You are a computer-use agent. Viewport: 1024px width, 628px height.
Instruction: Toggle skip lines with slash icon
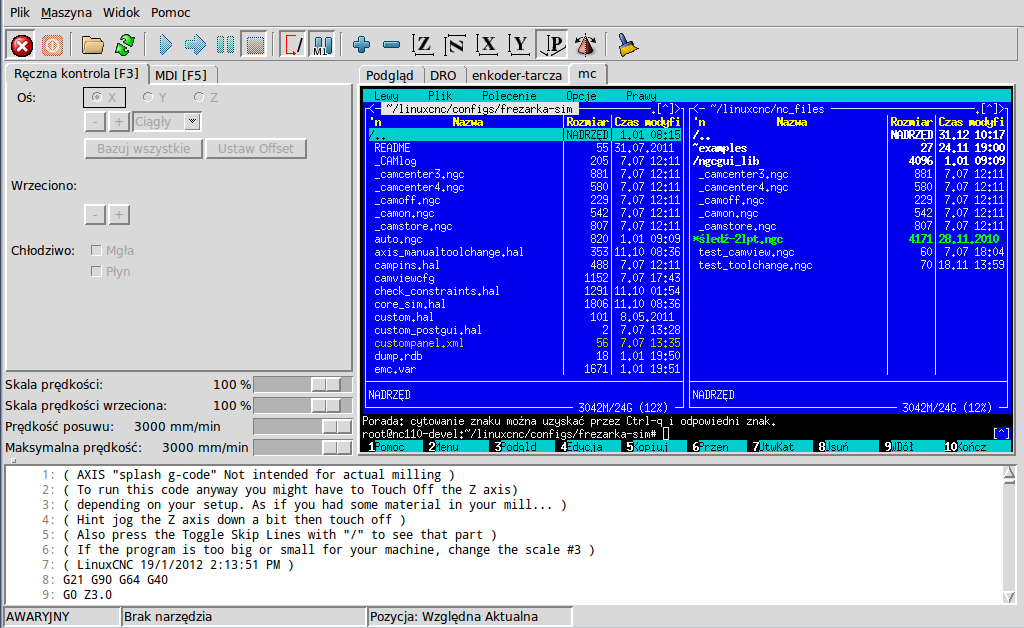293,45
